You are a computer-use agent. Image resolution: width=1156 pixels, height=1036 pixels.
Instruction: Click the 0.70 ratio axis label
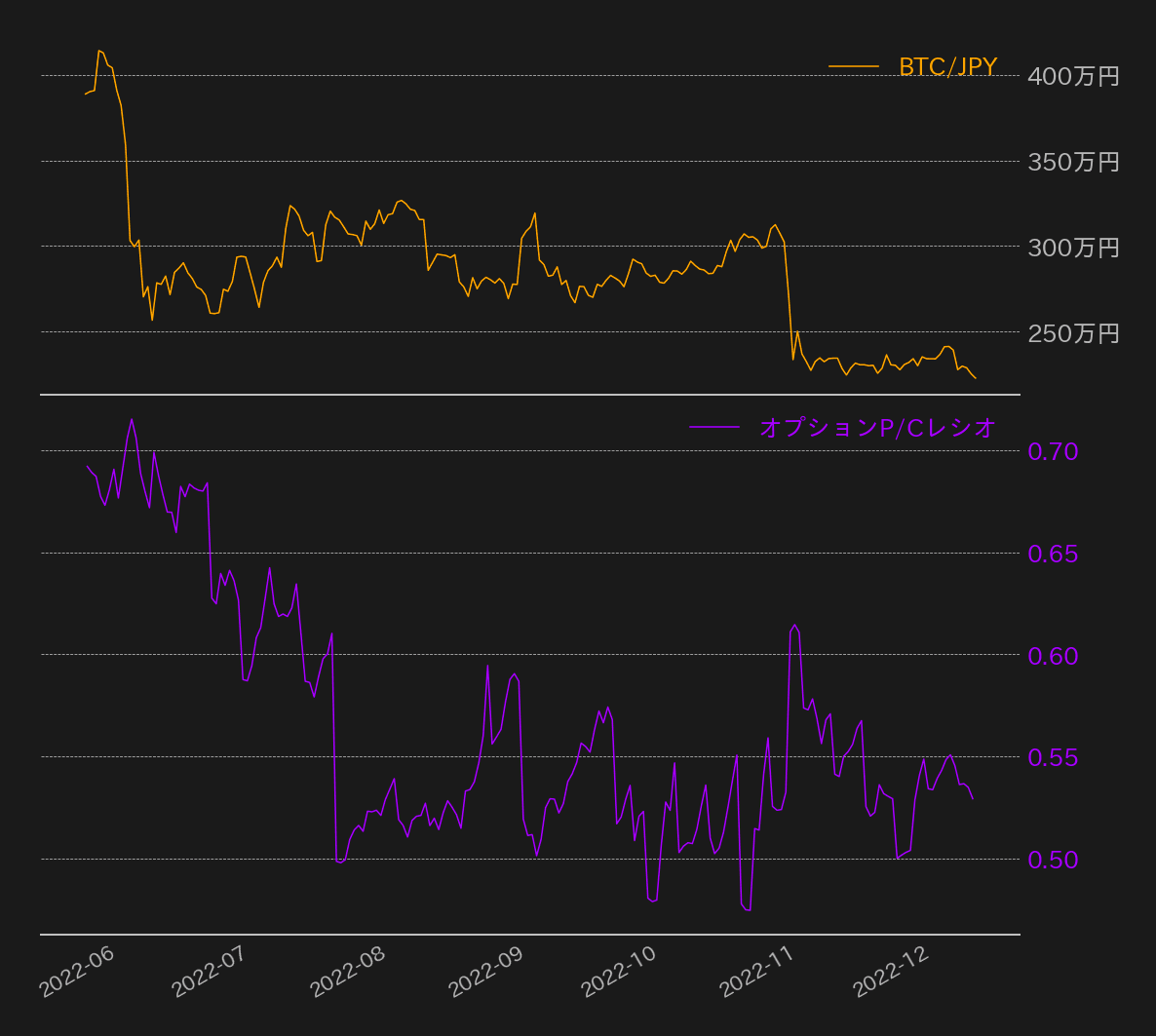1053,451
